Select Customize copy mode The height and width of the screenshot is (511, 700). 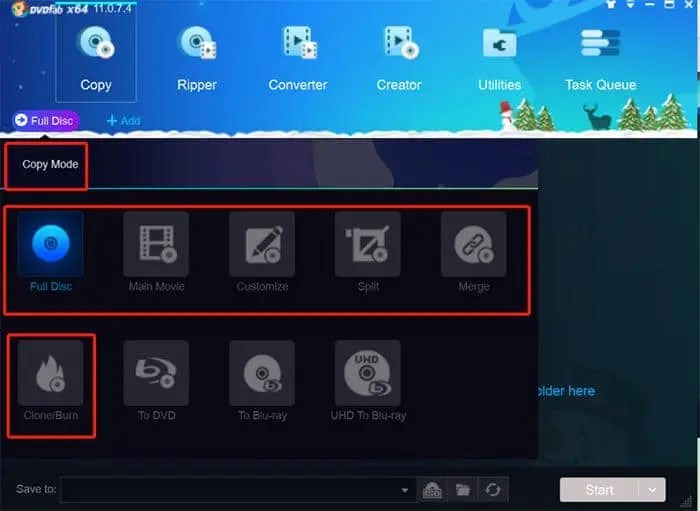[262, 252]
